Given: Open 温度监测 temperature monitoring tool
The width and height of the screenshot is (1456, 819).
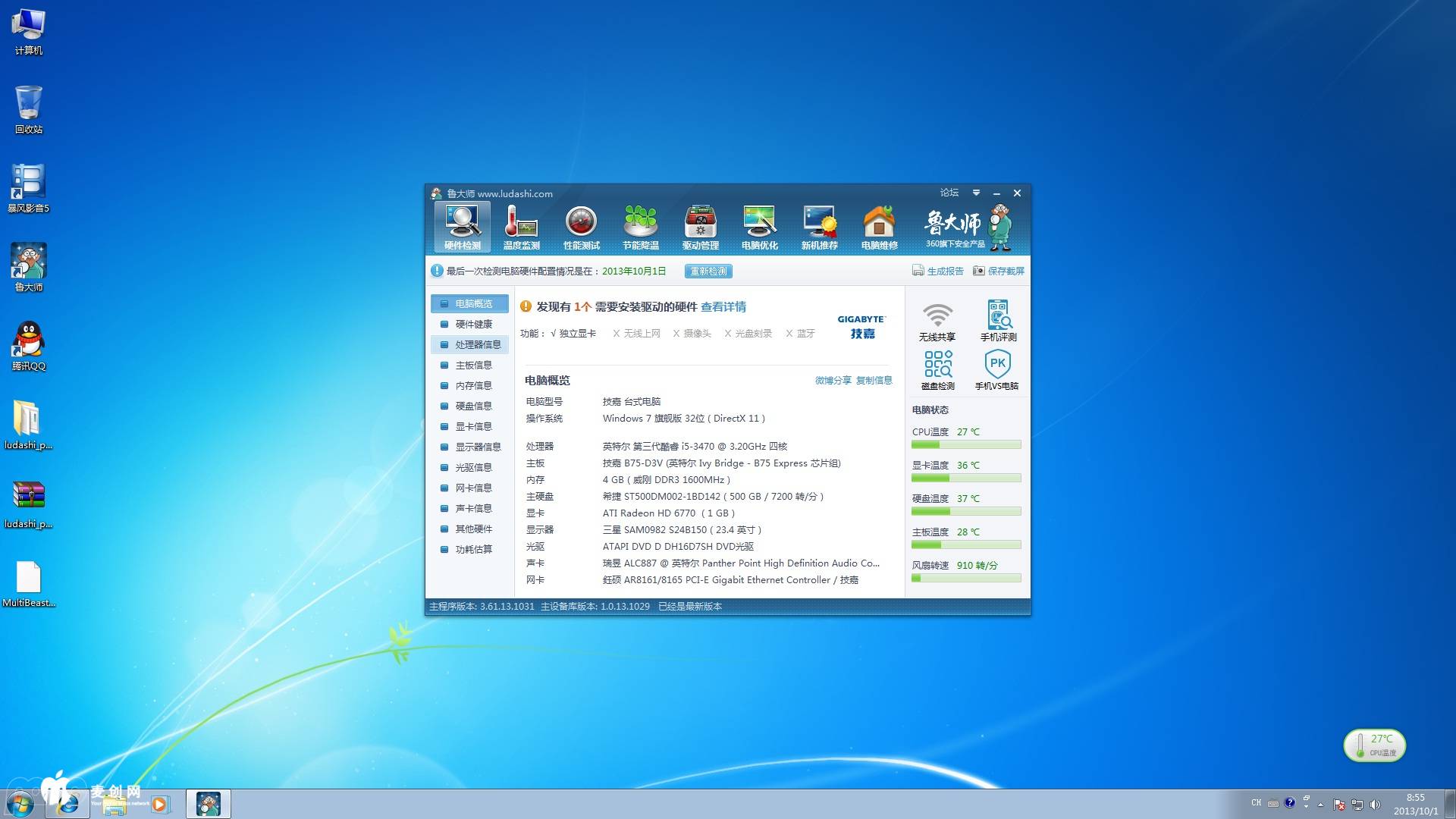Looking at the screenshot, I should pyautogui.click(x=521, y=227).
